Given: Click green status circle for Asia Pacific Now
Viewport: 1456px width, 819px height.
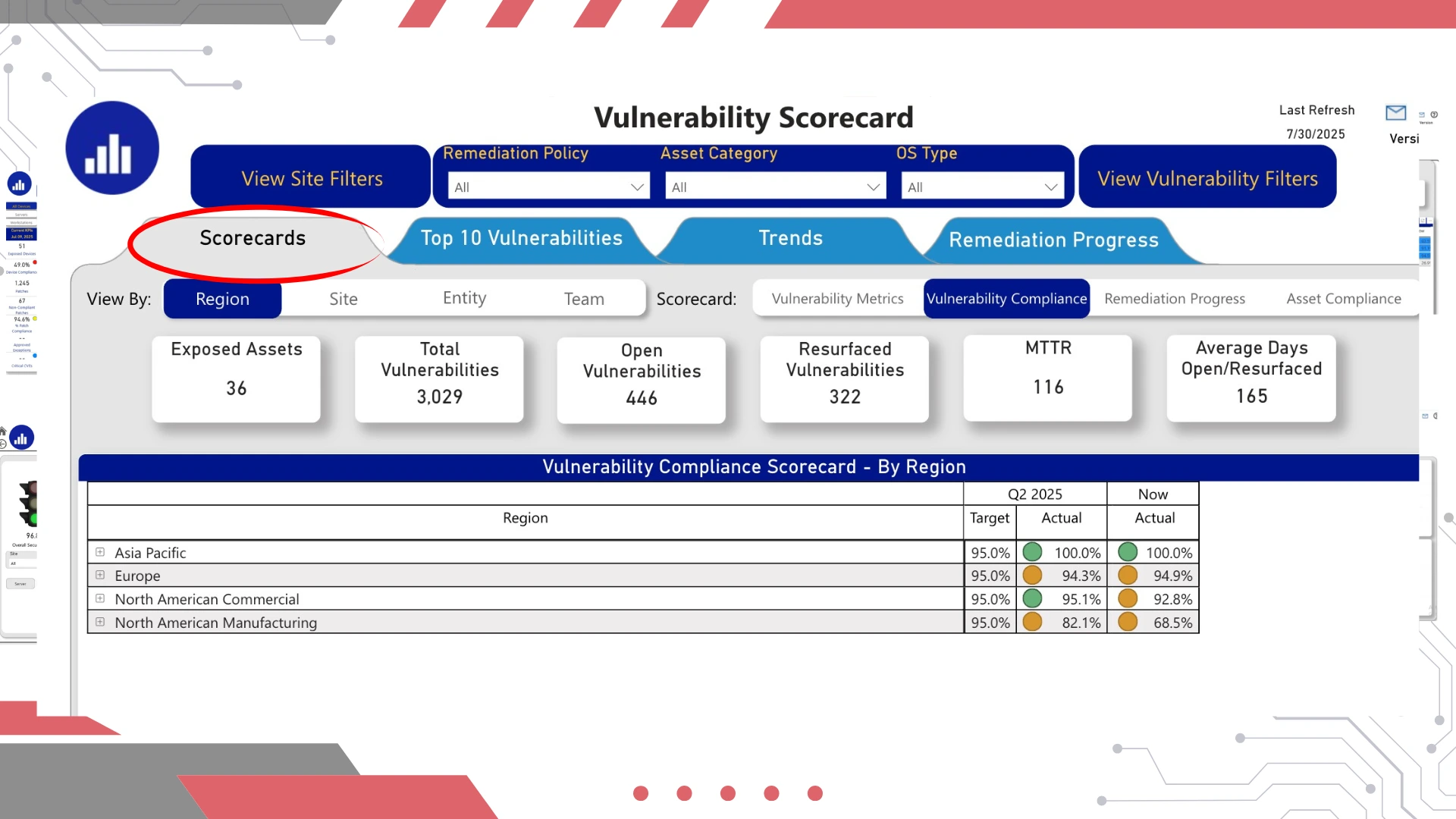Looking at the screenshot, I should (1128, 552).
